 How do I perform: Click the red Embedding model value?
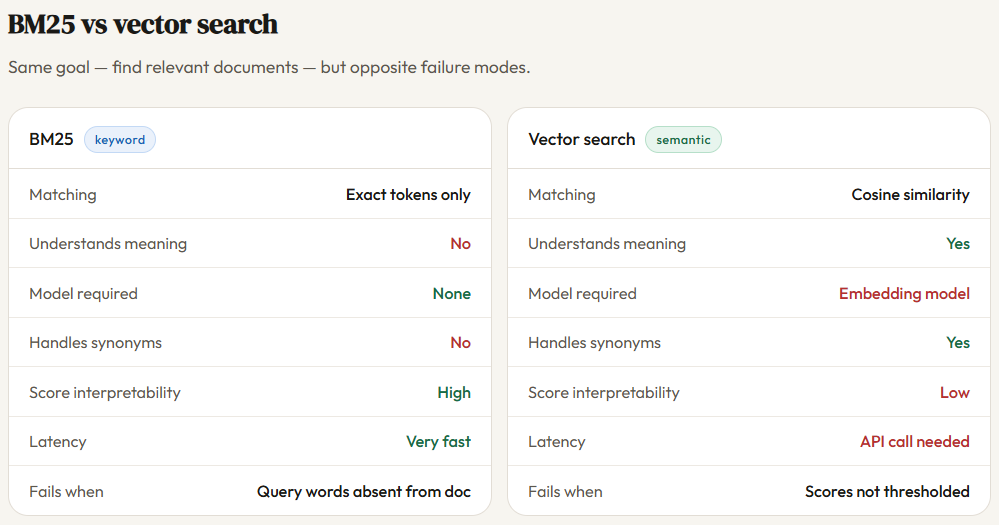(904, 294)
